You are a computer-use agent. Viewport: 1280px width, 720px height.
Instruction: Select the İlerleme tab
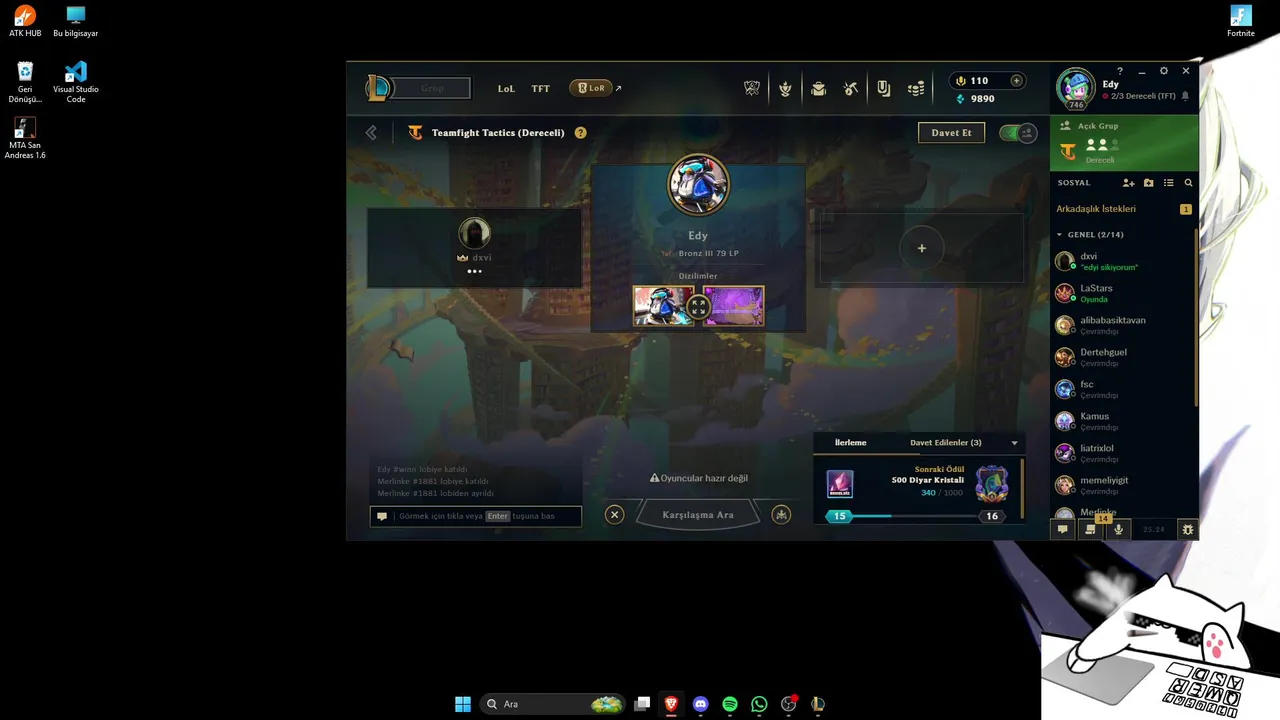pyautogui.click(x=851, y=443)
